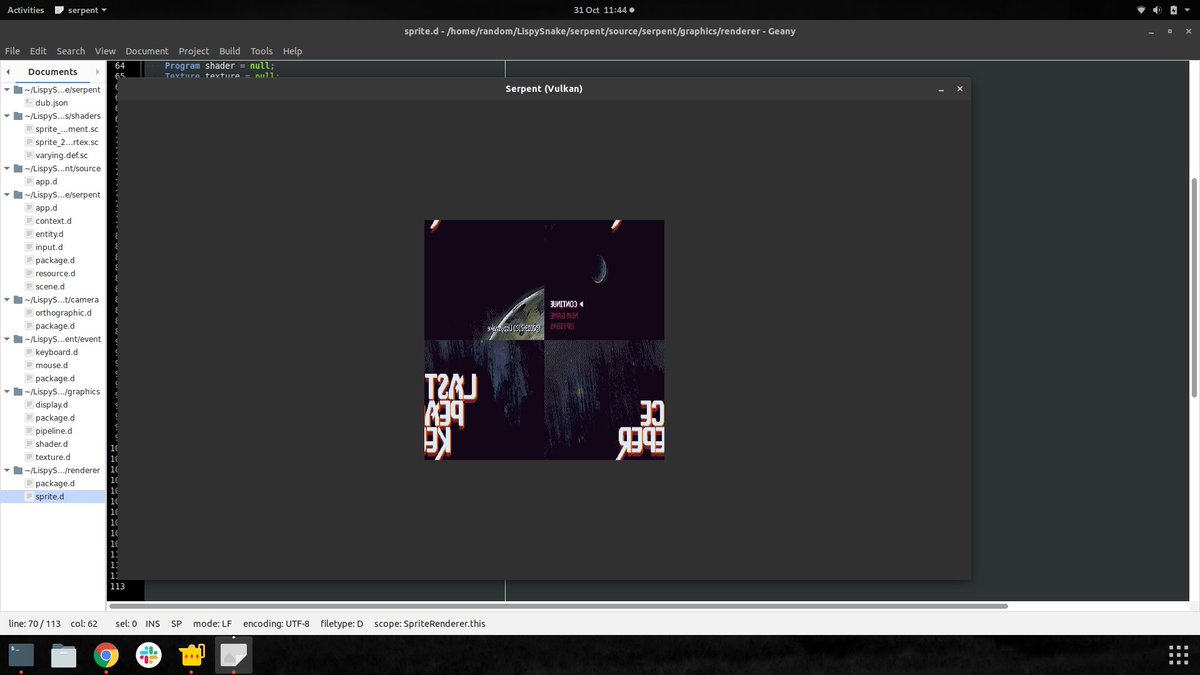Image resolution: width=1200 pixels, height=675 pixels.
Task: Open input.d in the sidebar
Action: coord(49,247)
